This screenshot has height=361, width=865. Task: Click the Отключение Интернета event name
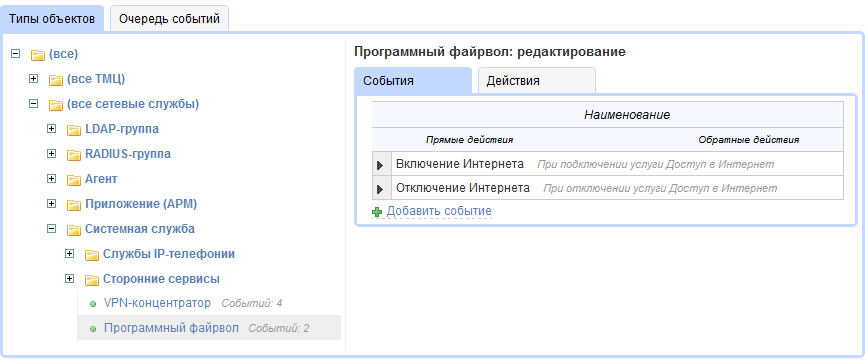(x=463, y=188)
